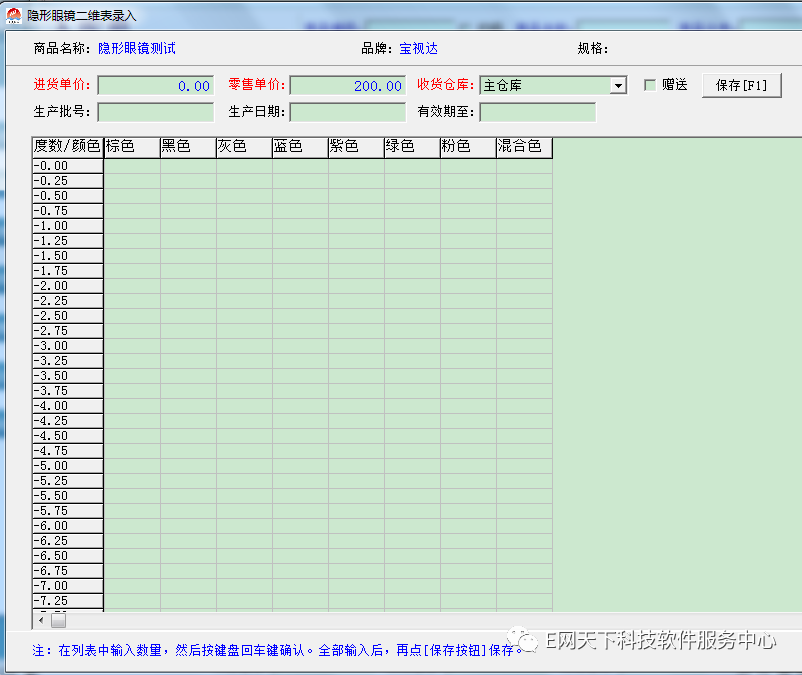
Task: Select the 生产日期 input field
Action: pyautogui.click(x=347, y=112)
